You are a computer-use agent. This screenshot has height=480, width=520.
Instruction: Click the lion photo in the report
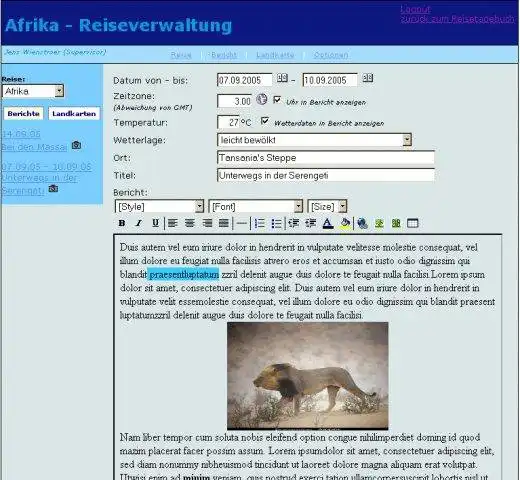tap(308, 376)
